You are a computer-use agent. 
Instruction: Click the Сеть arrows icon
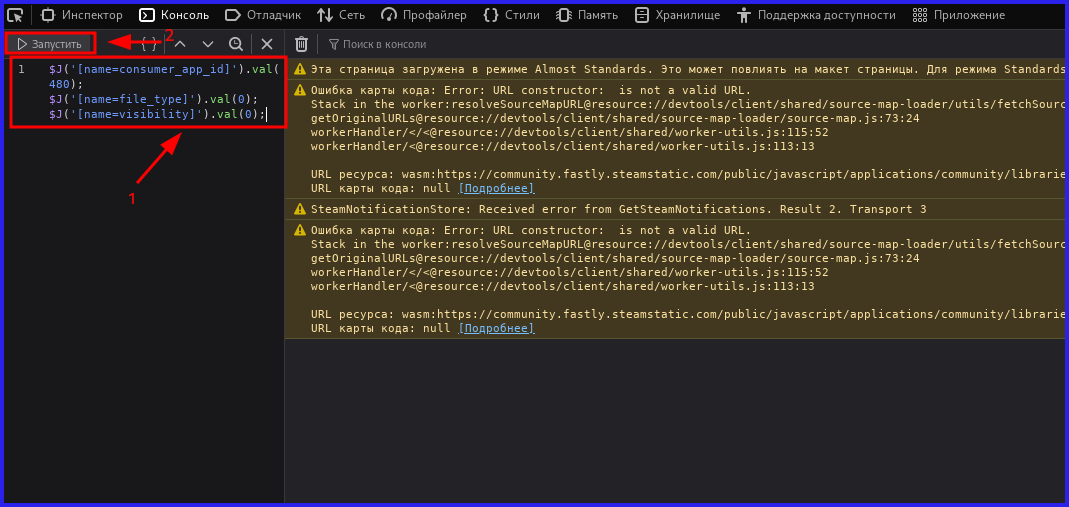click(x=325, y=15)
